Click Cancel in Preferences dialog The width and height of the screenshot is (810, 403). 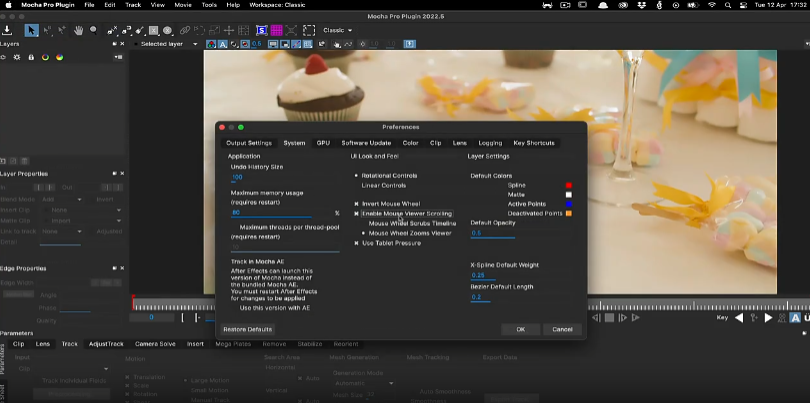pos(562,330)
